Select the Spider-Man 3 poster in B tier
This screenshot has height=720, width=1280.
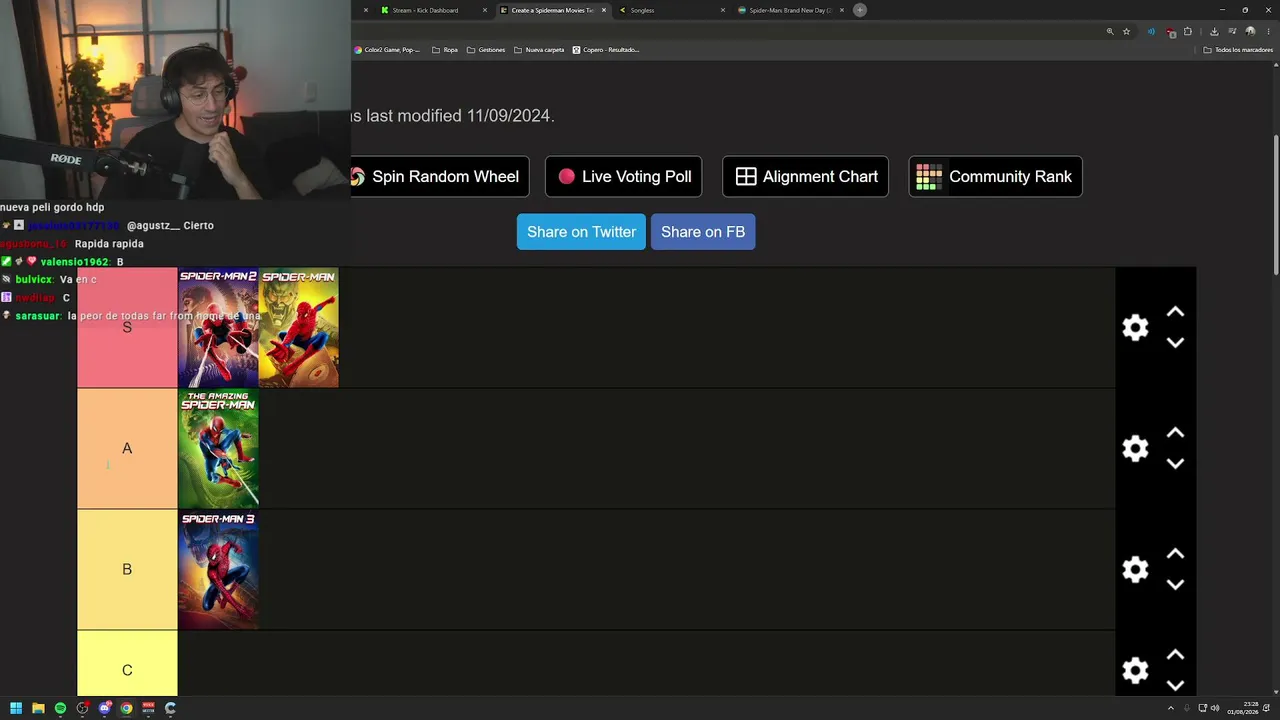218,570
